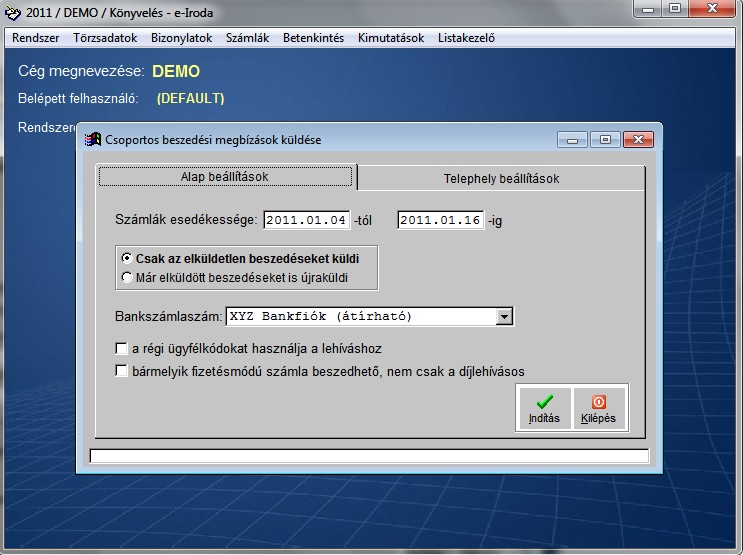Select 'Már elküldött beszedéseket is újraküldi' option
The image size is (743, 555).
(127, 277)
